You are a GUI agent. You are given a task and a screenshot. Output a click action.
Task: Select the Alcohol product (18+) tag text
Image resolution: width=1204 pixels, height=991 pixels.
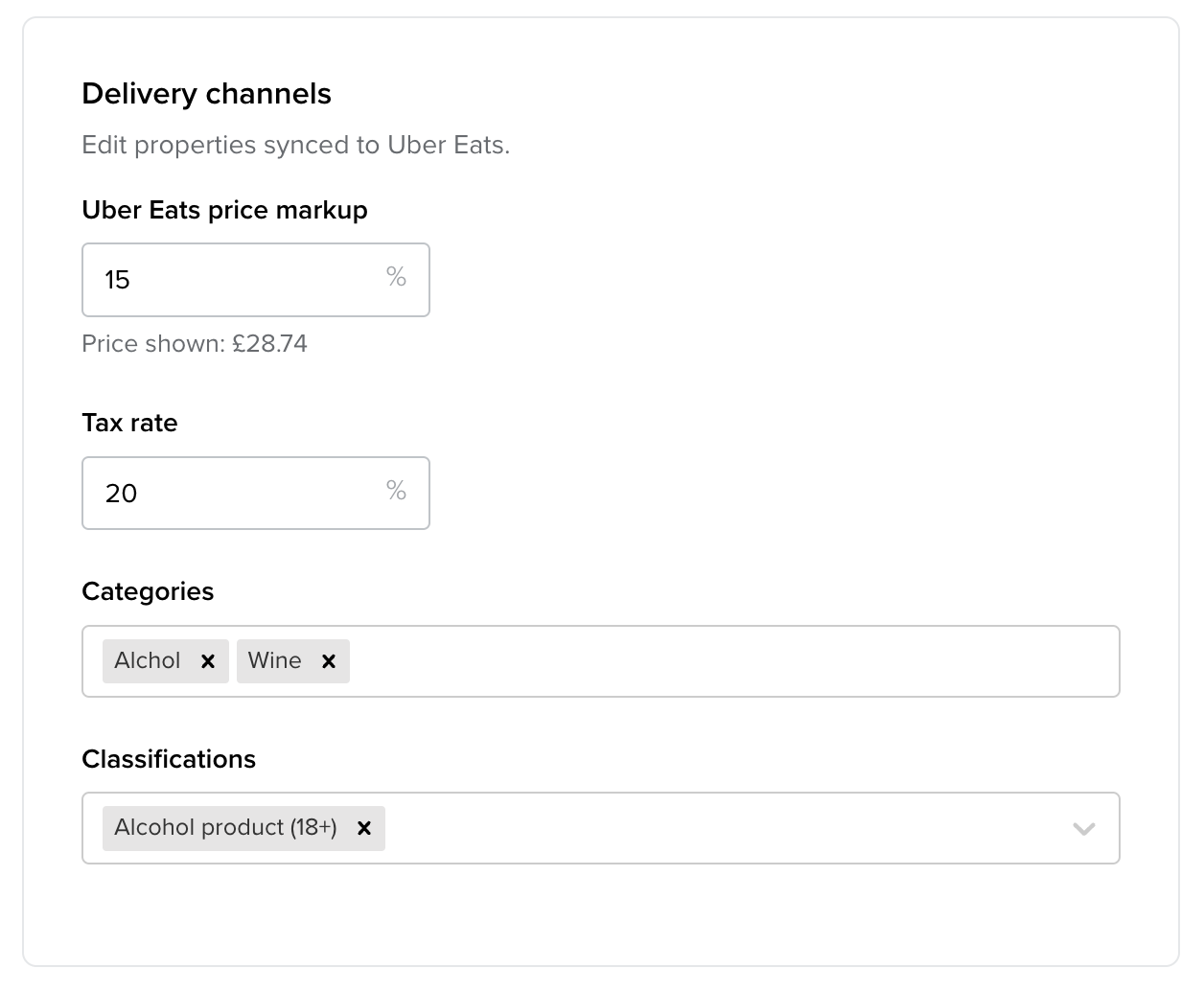coord(225,828)
